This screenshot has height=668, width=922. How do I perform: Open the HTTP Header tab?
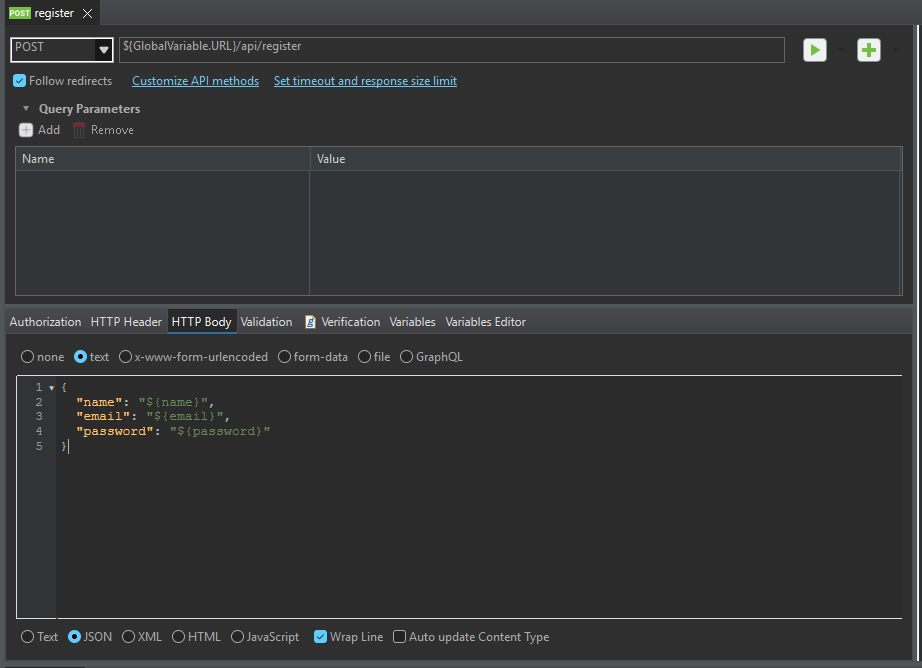tap(126, 322)
